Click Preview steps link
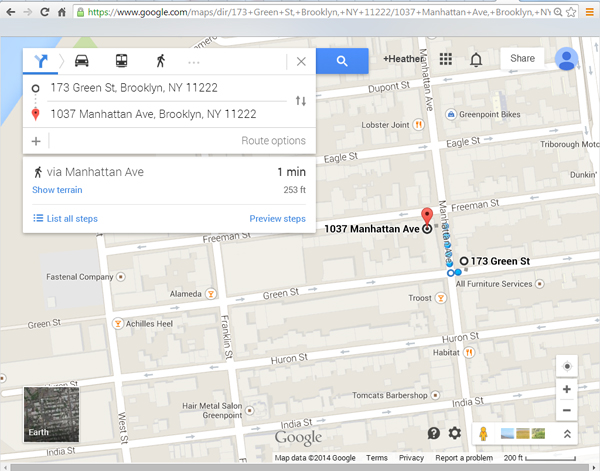Viewport: 600px width, 471px height. point(277,218)
